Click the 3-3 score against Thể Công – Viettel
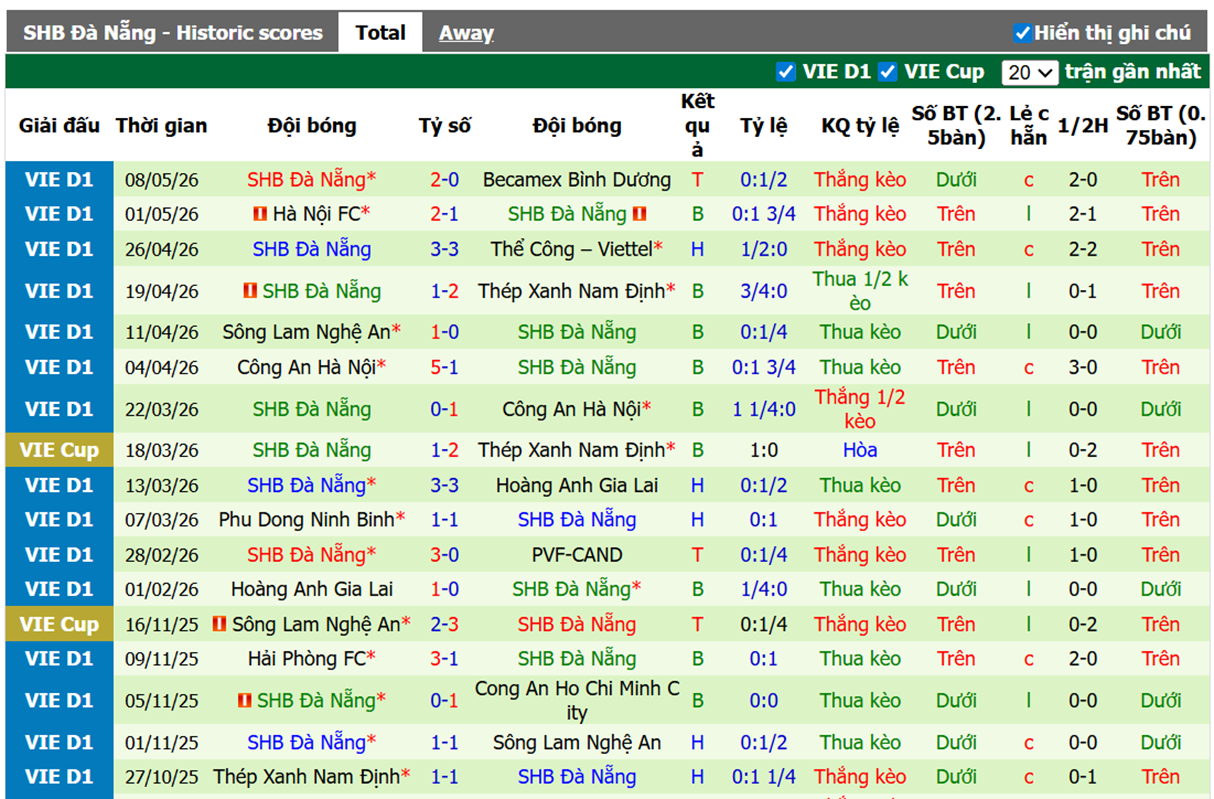Image resolution: width=1214 pixels, height=799 pixels. coord(445,249)
